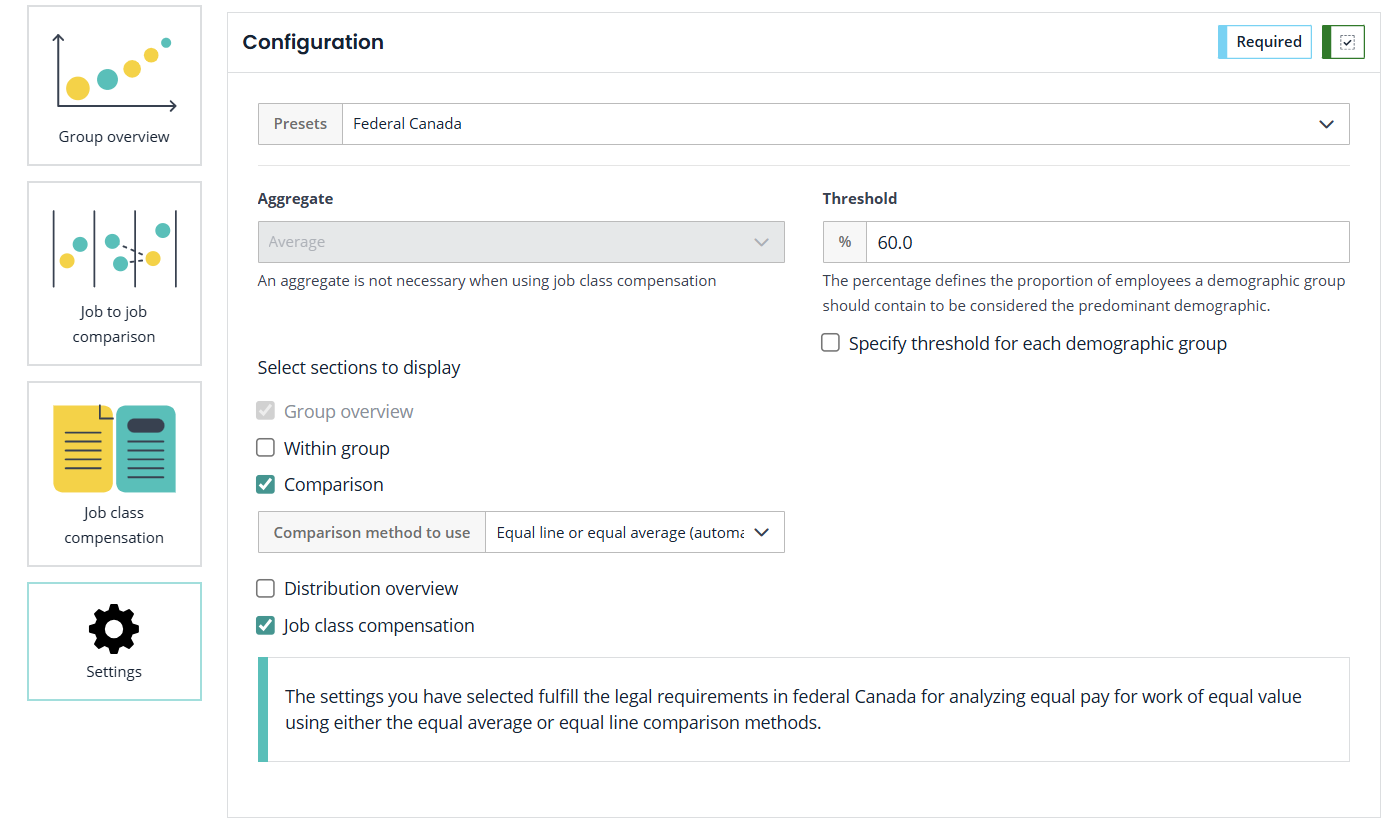
Task: Open the Job to job comparison icon
Action: tap(114, 248)
